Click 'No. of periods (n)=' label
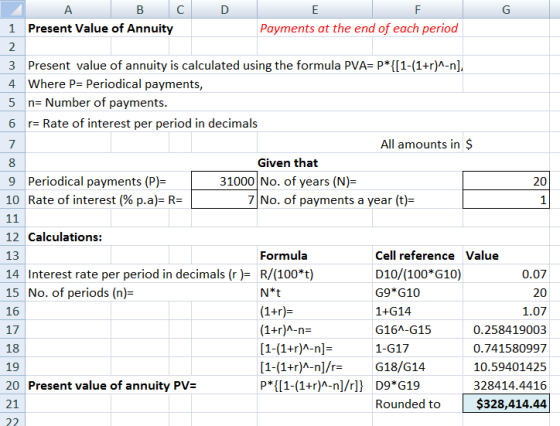This screenshot has width=560, height=426. click(x=81, y=293)
